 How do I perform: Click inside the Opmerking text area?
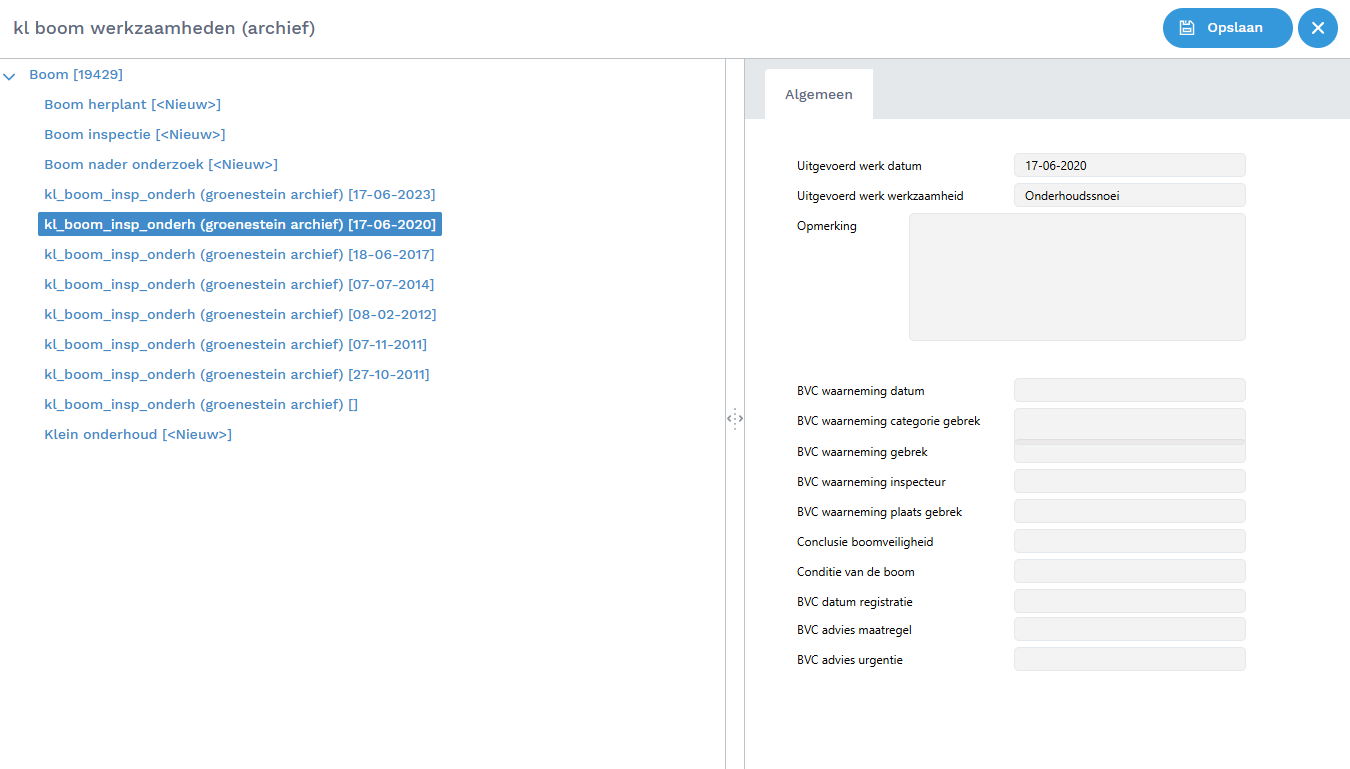coord(1077,277)
